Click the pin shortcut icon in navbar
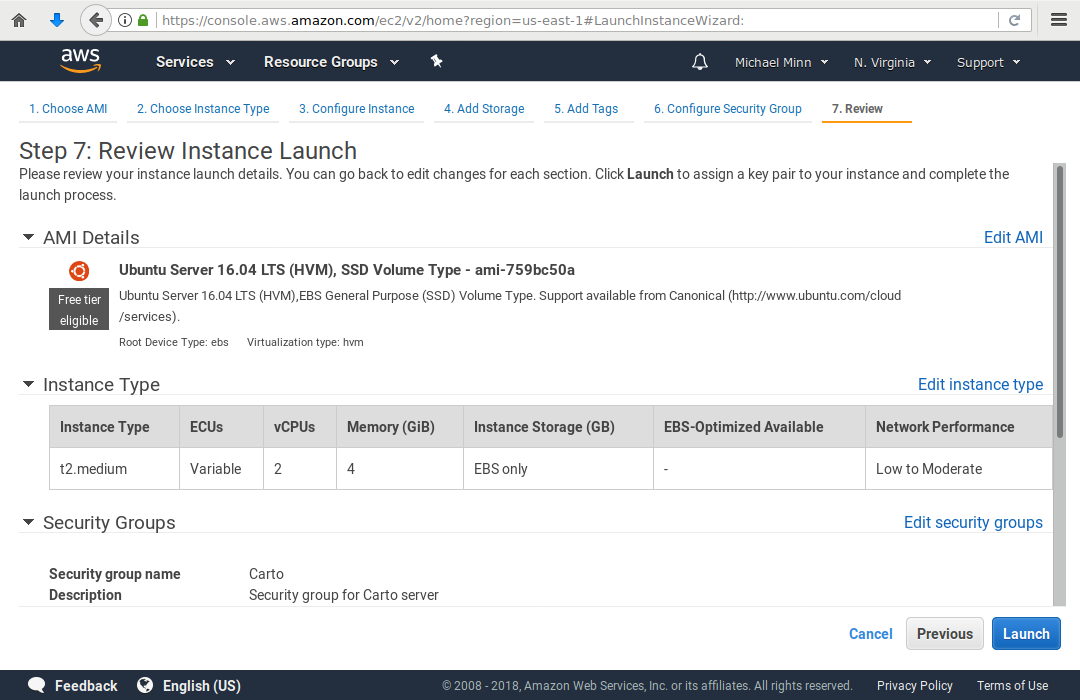This screenshot has width=1080, height=700. (x=436, y=61)
